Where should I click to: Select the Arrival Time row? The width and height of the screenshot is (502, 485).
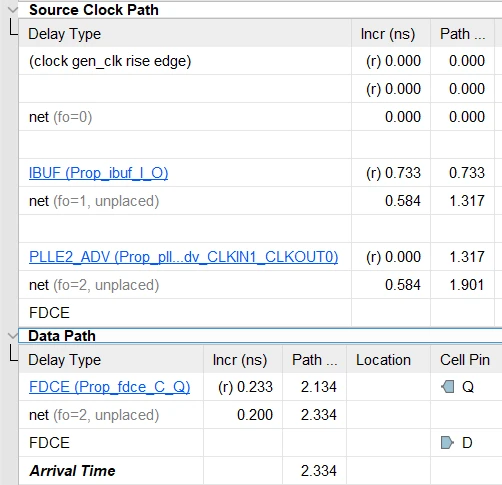(260, 471)
